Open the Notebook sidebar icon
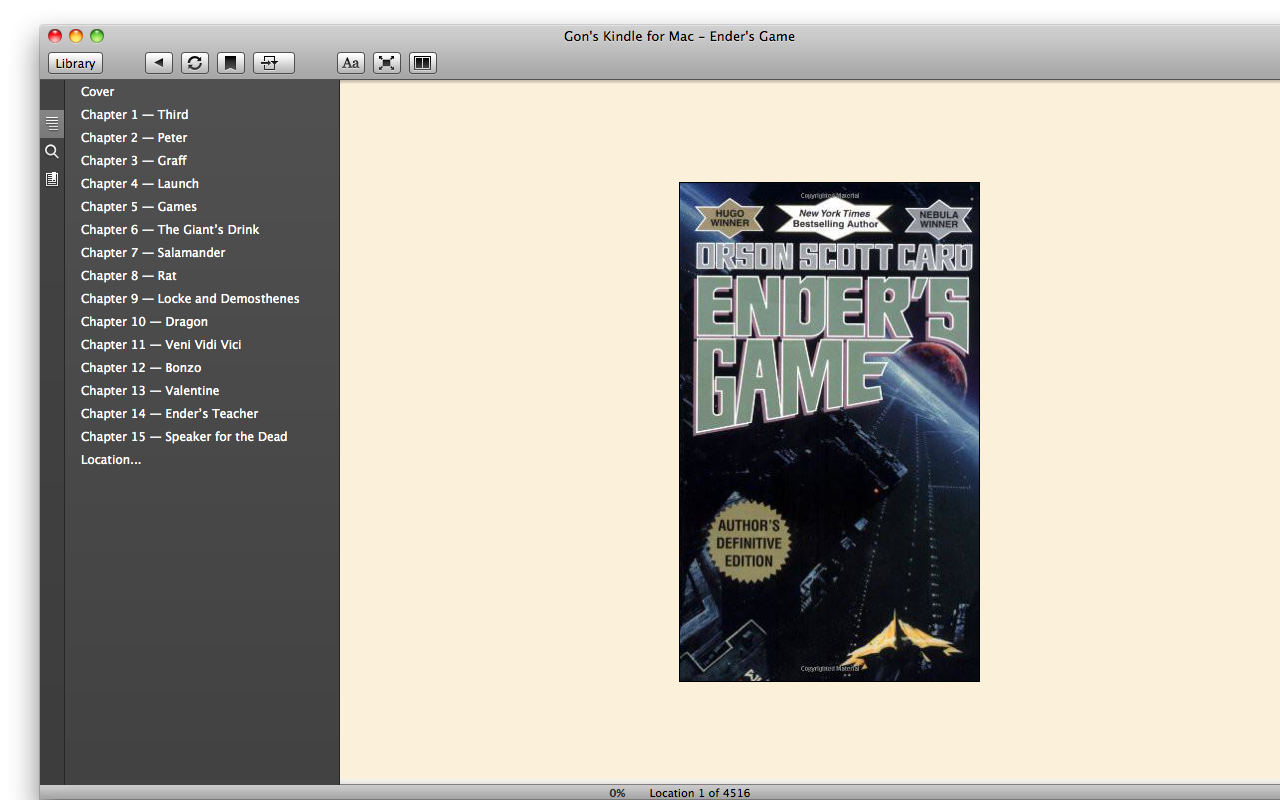This screenshot has width=1280, height=800. 52,179
